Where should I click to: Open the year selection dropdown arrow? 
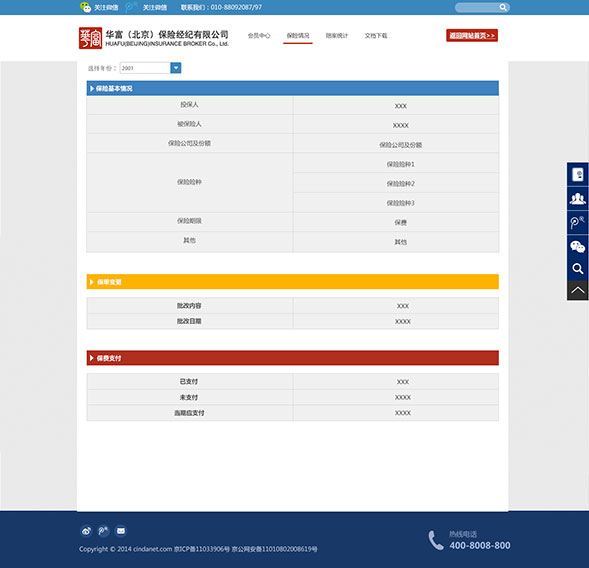point(176,68)
